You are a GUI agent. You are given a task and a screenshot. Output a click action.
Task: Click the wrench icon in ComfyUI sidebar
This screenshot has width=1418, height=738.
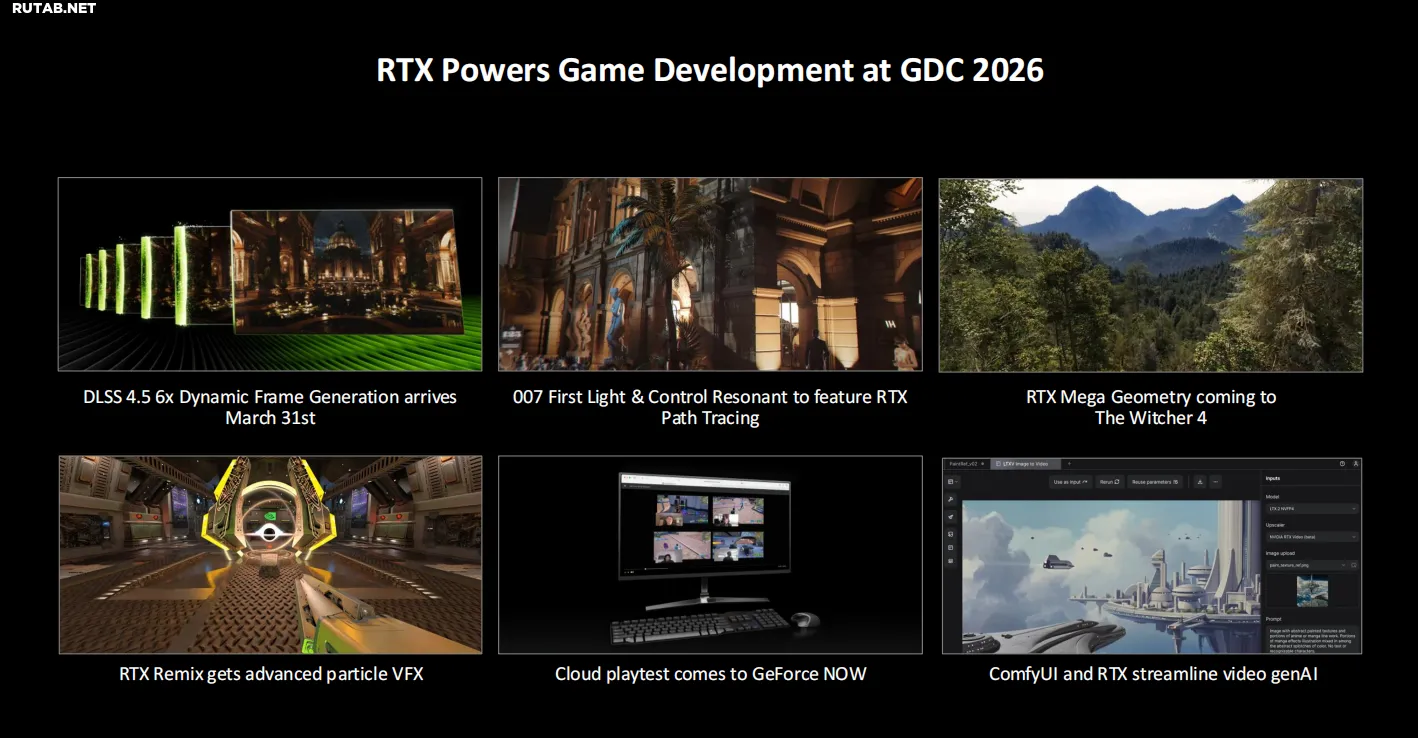pos(951,498)
